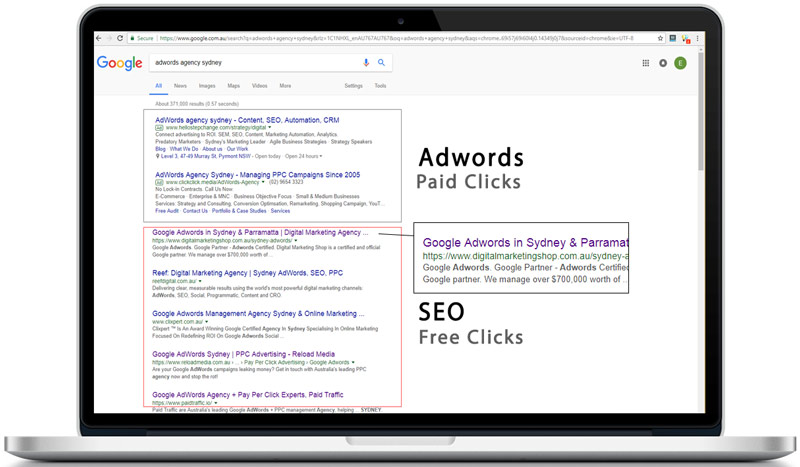This screenshot has width=800, height=467.
Task: Switch to the Images search tab
Action: tap(207, 86)
